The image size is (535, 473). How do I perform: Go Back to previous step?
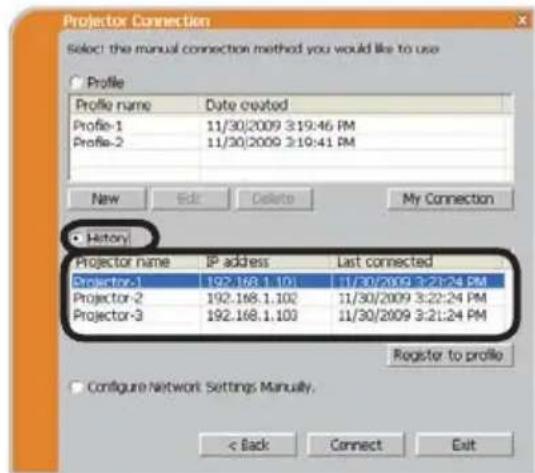248,444
